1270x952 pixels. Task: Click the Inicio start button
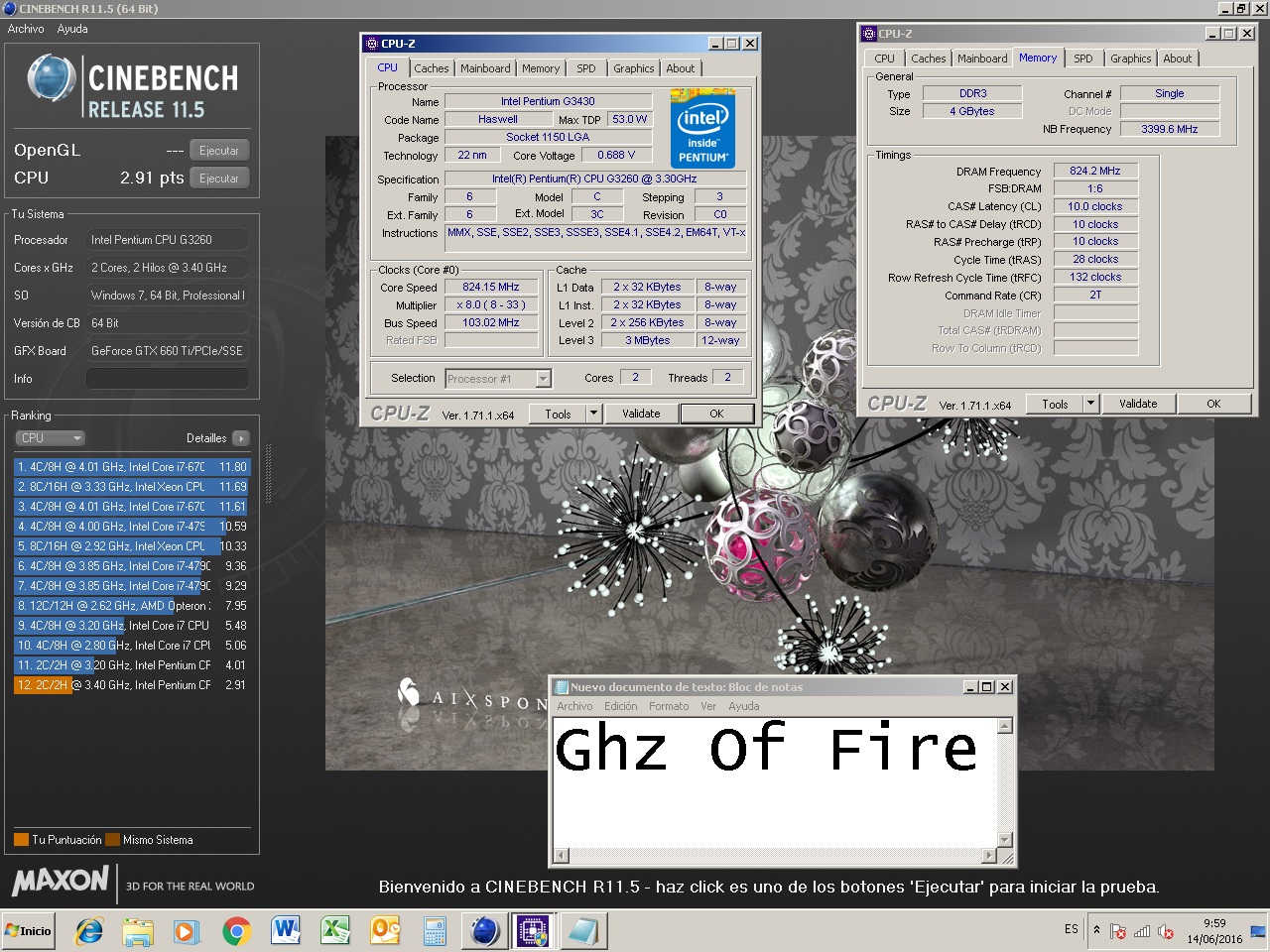tap(29, 931)
